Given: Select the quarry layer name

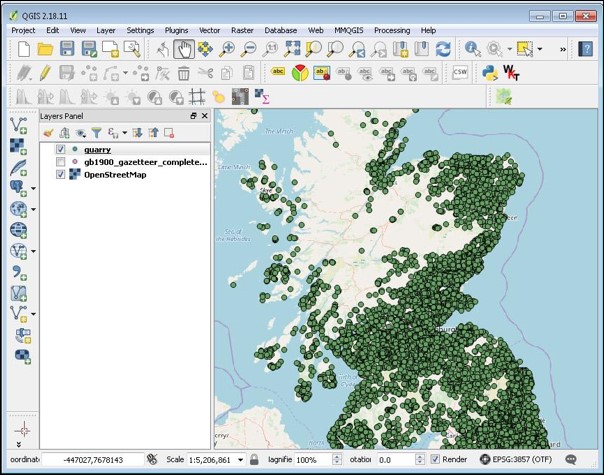Looking at the screenshot, I should pos(97,149).
